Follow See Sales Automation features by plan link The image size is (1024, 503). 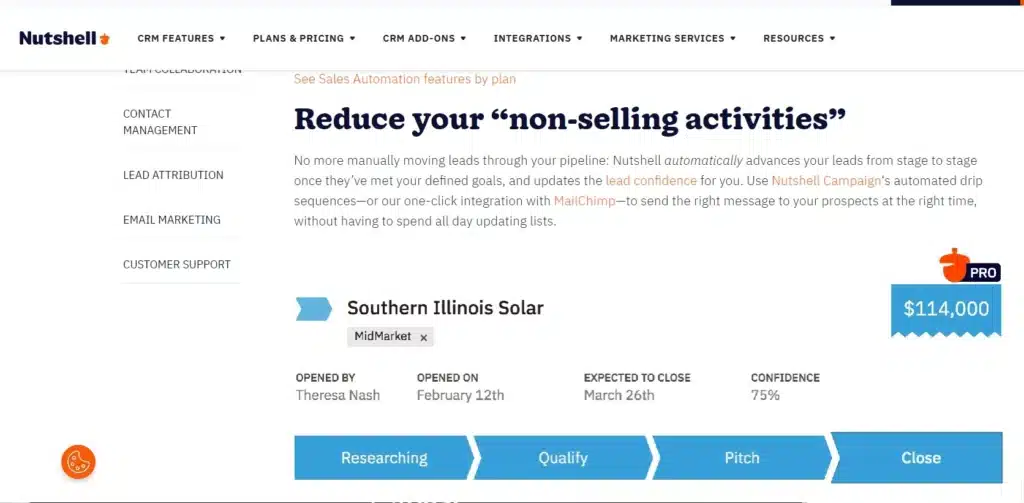[405, 79]
